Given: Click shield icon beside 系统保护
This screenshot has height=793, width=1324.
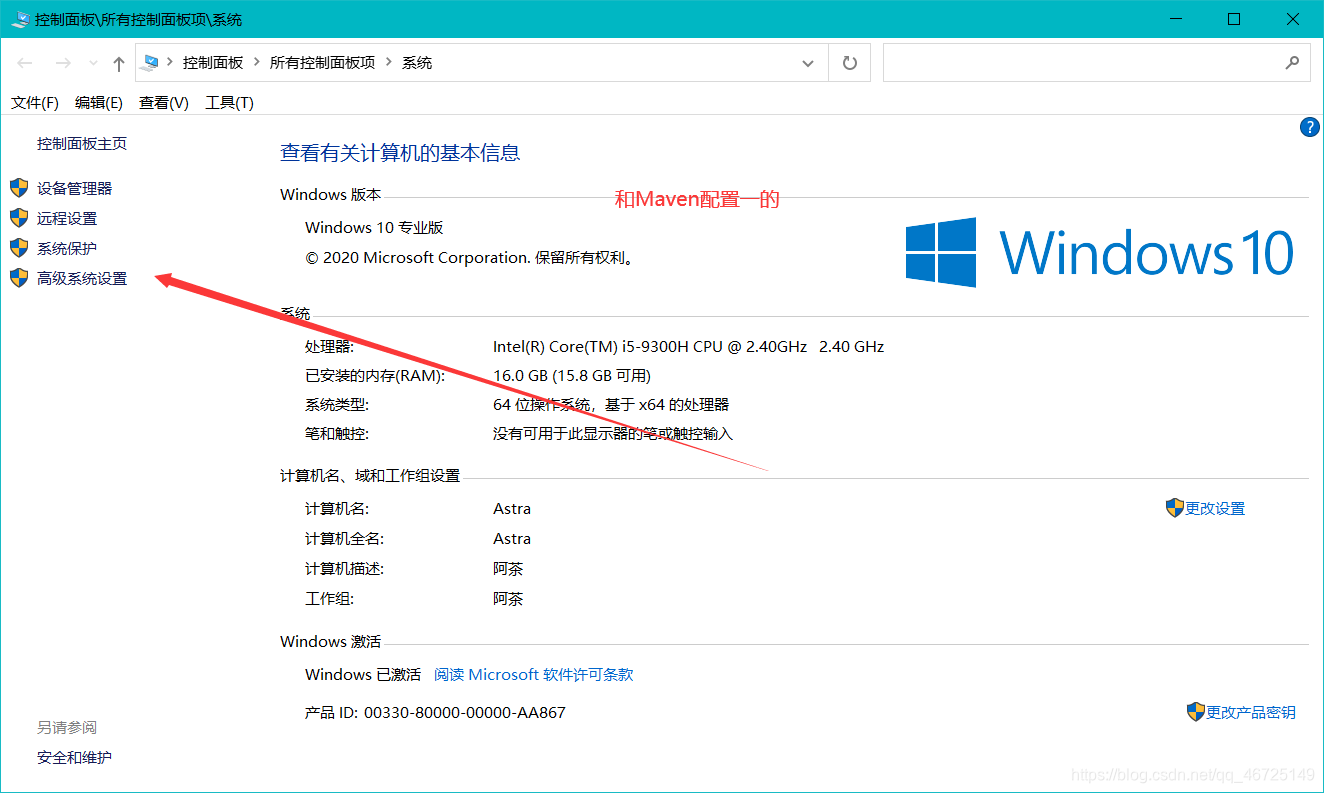Looking at the screenshot, I should tap(19, 247).
